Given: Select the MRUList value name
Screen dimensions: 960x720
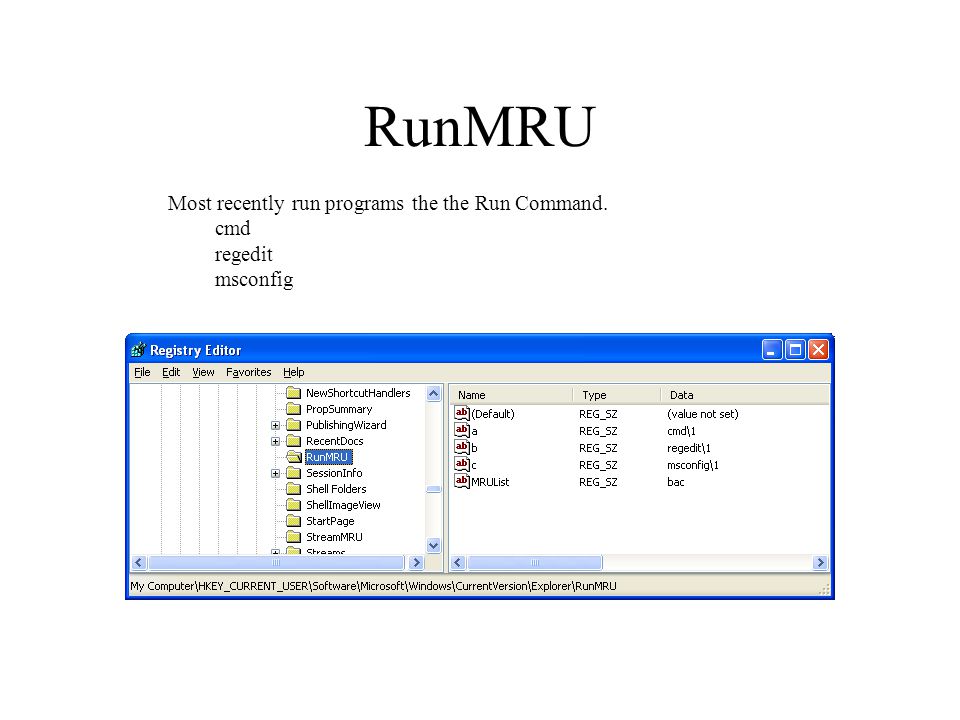Looking at the screenshot, I should coord(490,482).
